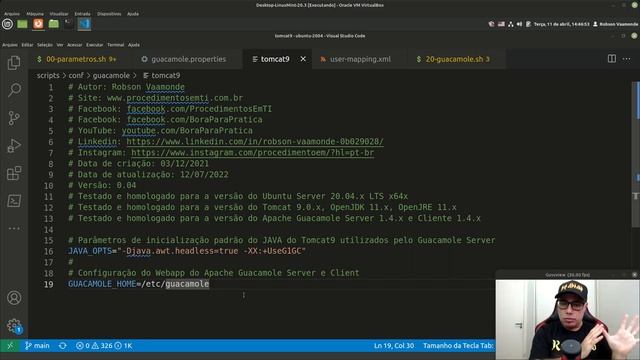Click line number 14 in the gutter

tap(49, 230)
